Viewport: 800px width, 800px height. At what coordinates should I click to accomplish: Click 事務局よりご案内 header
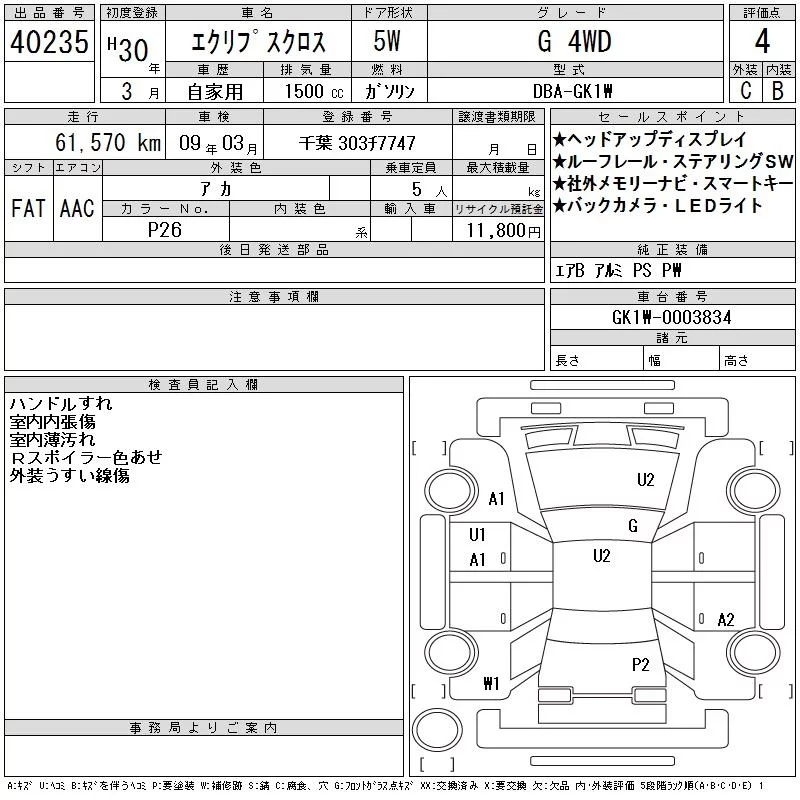coord(204,728)
